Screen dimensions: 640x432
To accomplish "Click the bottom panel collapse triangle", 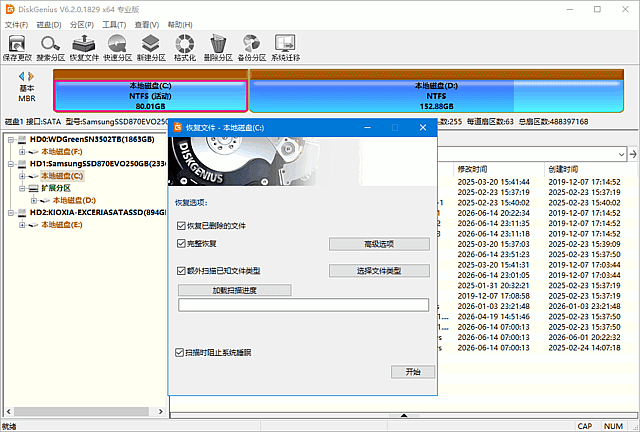I will pos(404,415).
